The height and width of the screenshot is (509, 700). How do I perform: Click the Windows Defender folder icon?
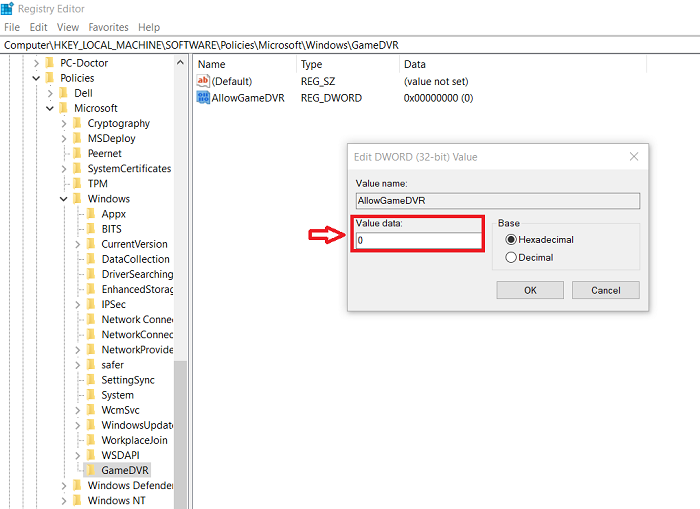[77, 485]
